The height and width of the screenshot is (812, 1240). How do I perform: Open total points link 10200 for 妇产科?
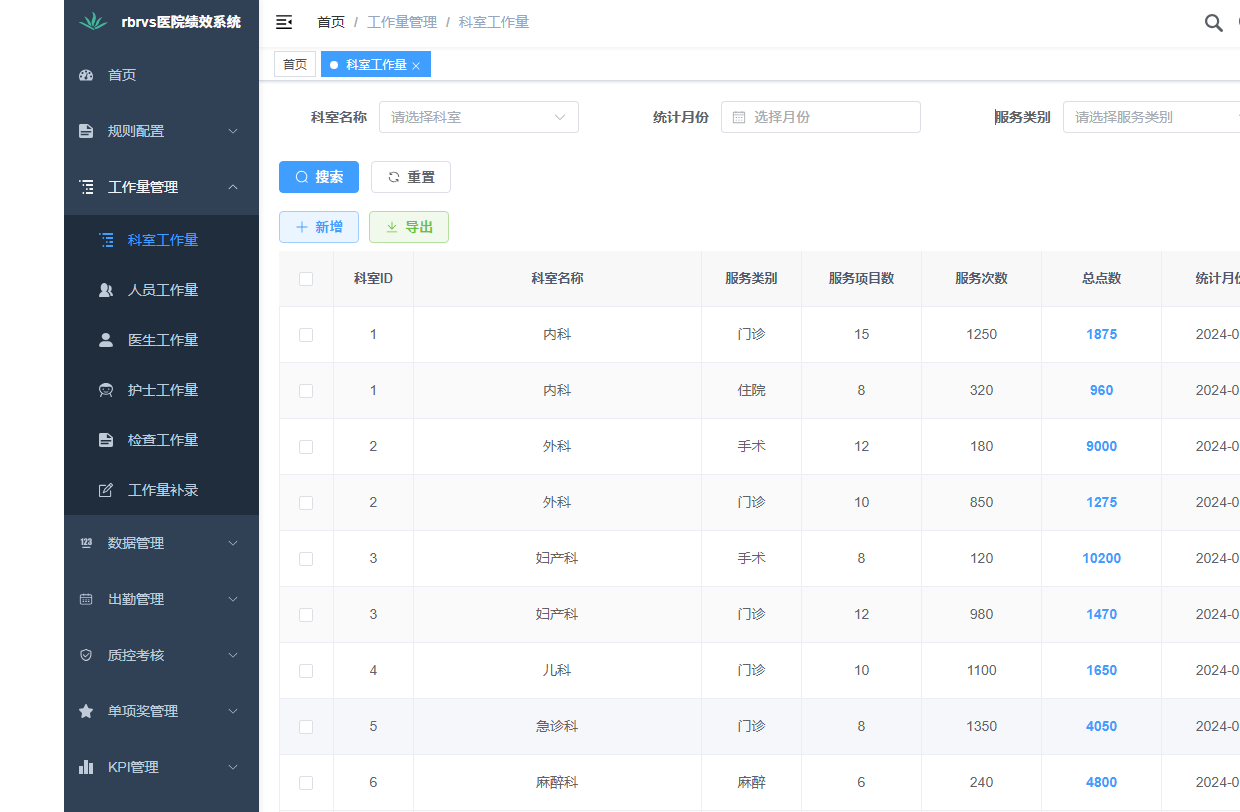[x=1100, y=558]
